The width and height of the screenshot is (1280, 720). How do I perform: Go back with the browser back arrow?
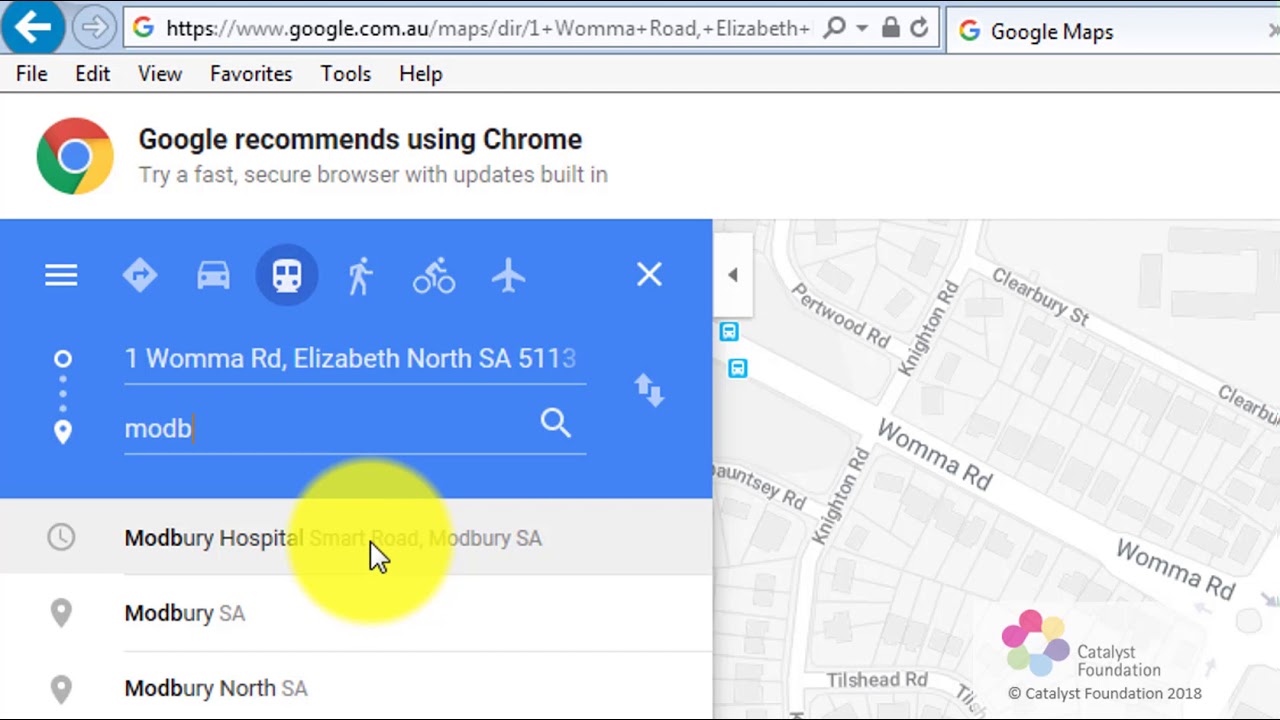31,27
